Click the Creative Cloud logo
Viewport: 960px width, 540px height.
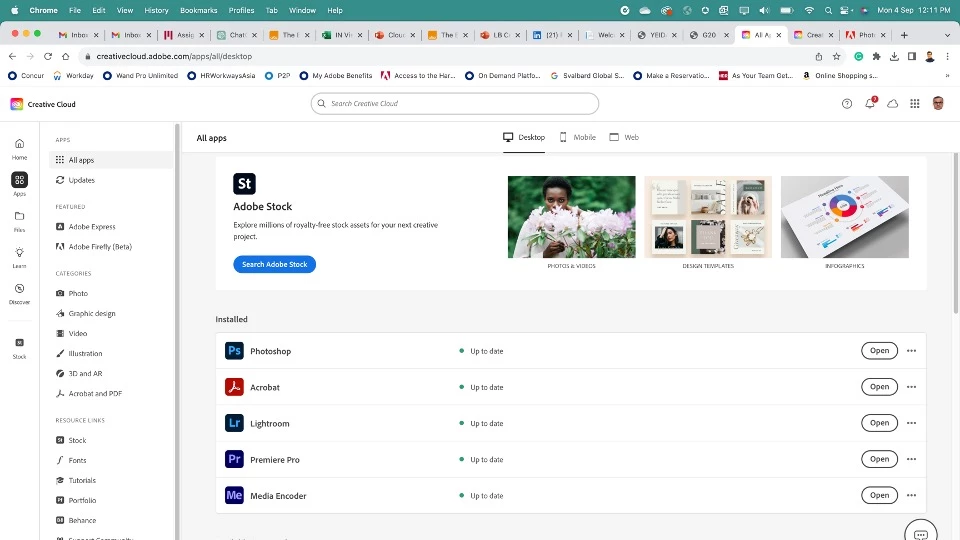17,104
